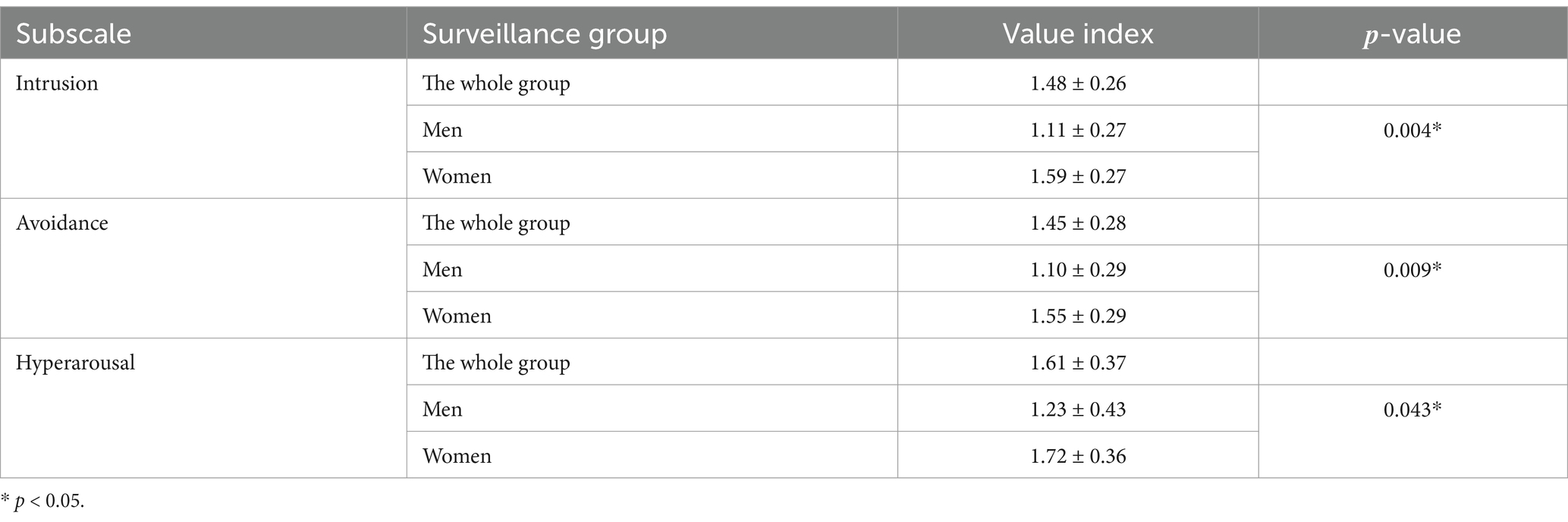Click the Value index header
This screenshot has width=1568, height=522.
click(x=1078, y=34)
